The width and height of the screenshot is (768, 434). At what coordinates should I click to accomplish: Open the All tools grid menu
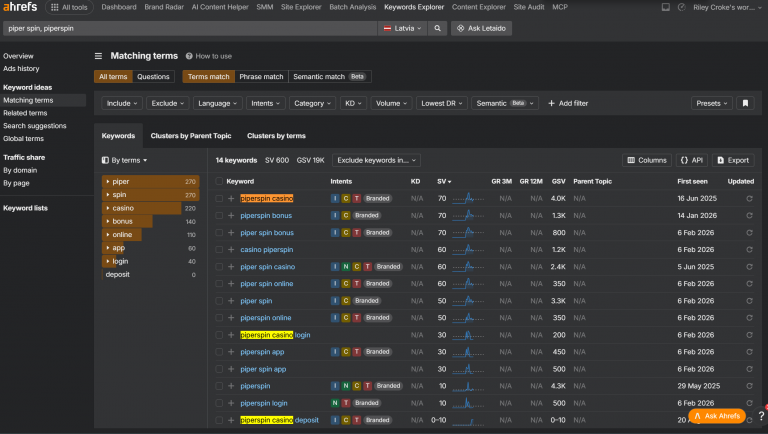69,7
